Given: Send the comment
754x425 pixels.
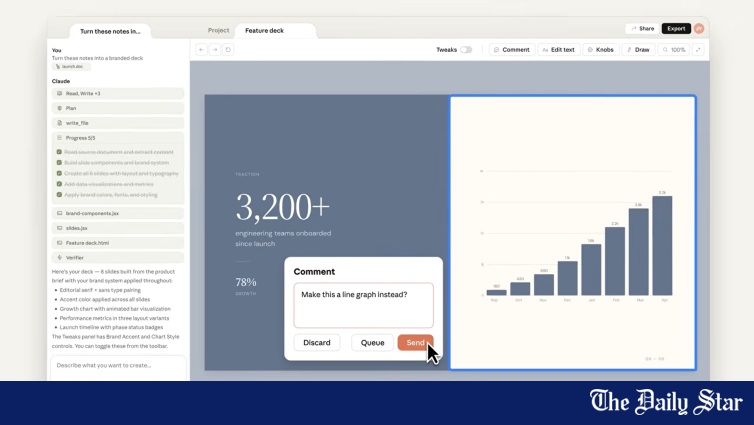Looking at the screenshot, I should pyautogui.click(x=415, y=343).
